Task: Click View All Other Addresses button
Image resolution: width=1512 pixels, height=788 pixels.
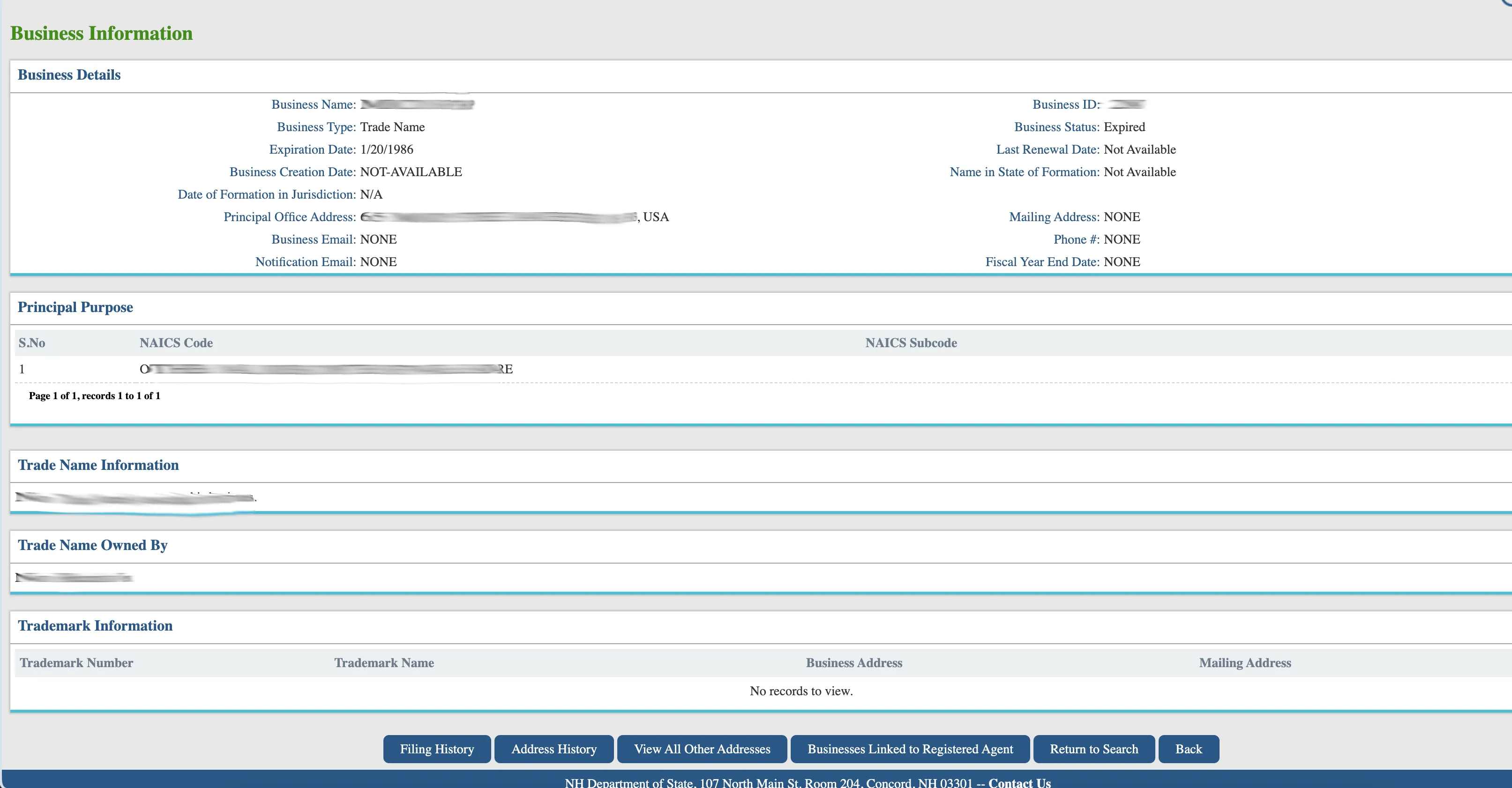Action: coord(702,749)
